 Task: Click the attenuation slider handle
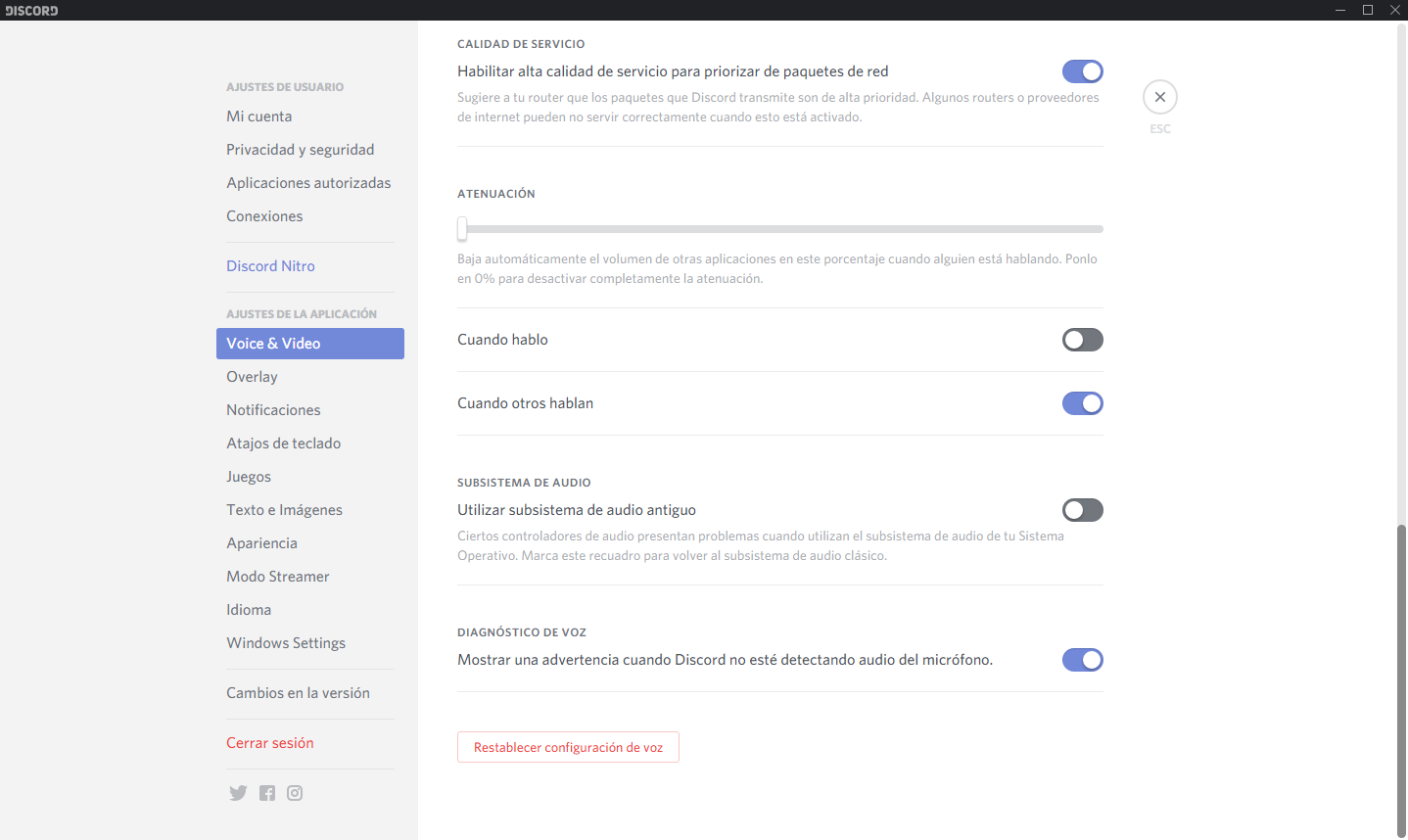pos(462,229)
